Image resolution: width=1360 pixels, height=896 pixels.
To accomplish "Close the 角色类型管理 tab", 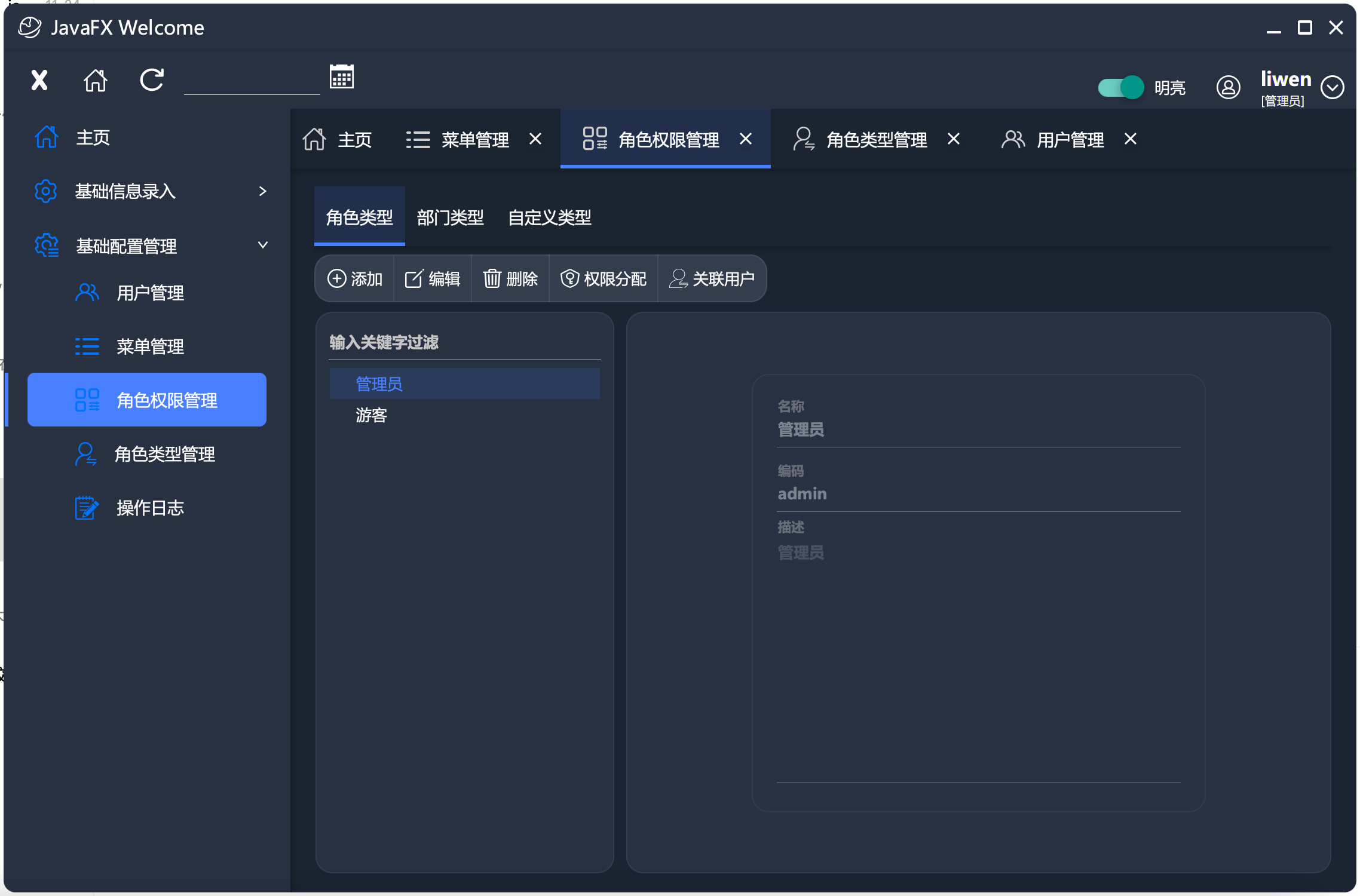I will [954, 139].
